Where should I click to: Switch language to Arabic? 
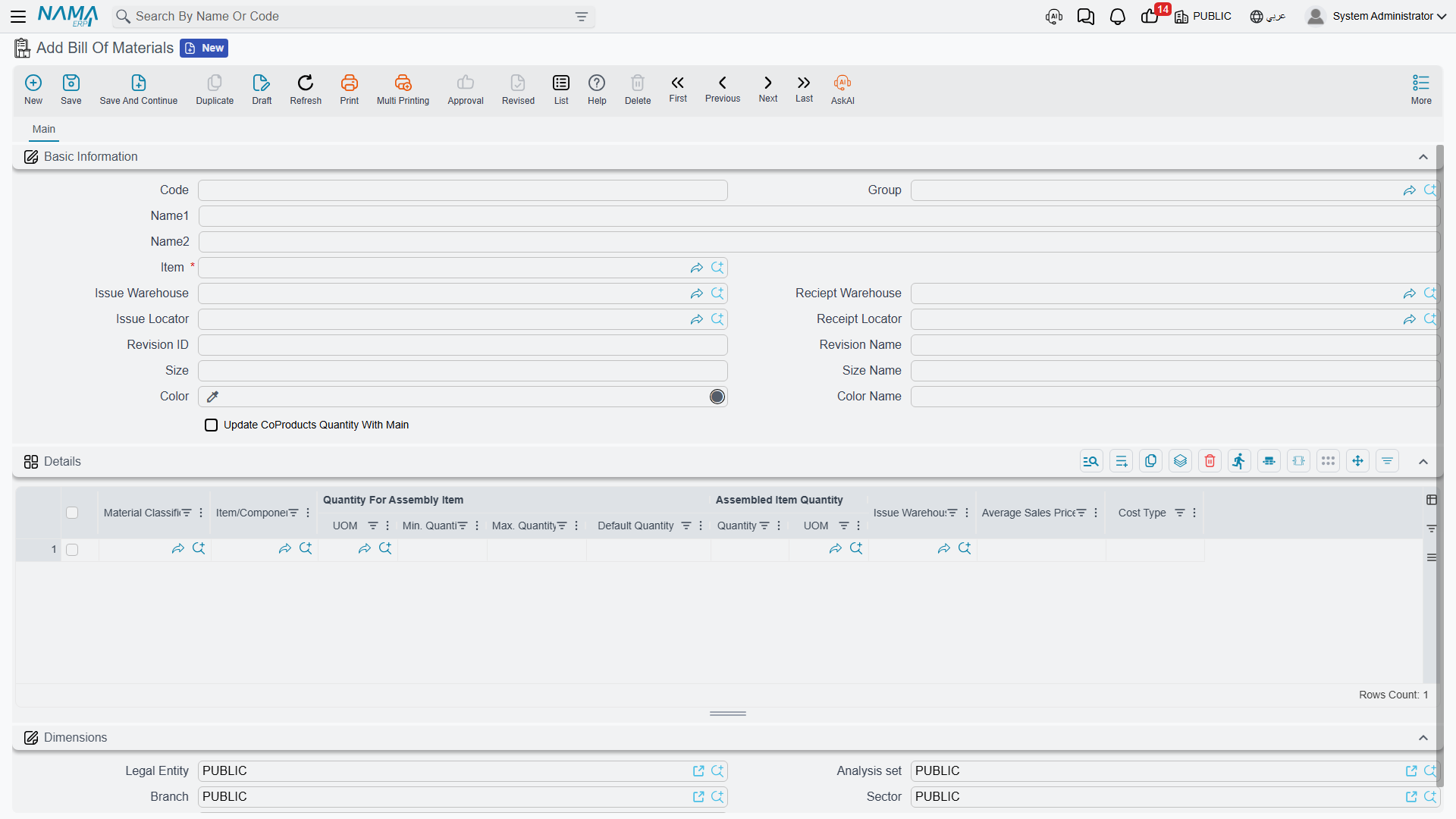pos(1268,17)
